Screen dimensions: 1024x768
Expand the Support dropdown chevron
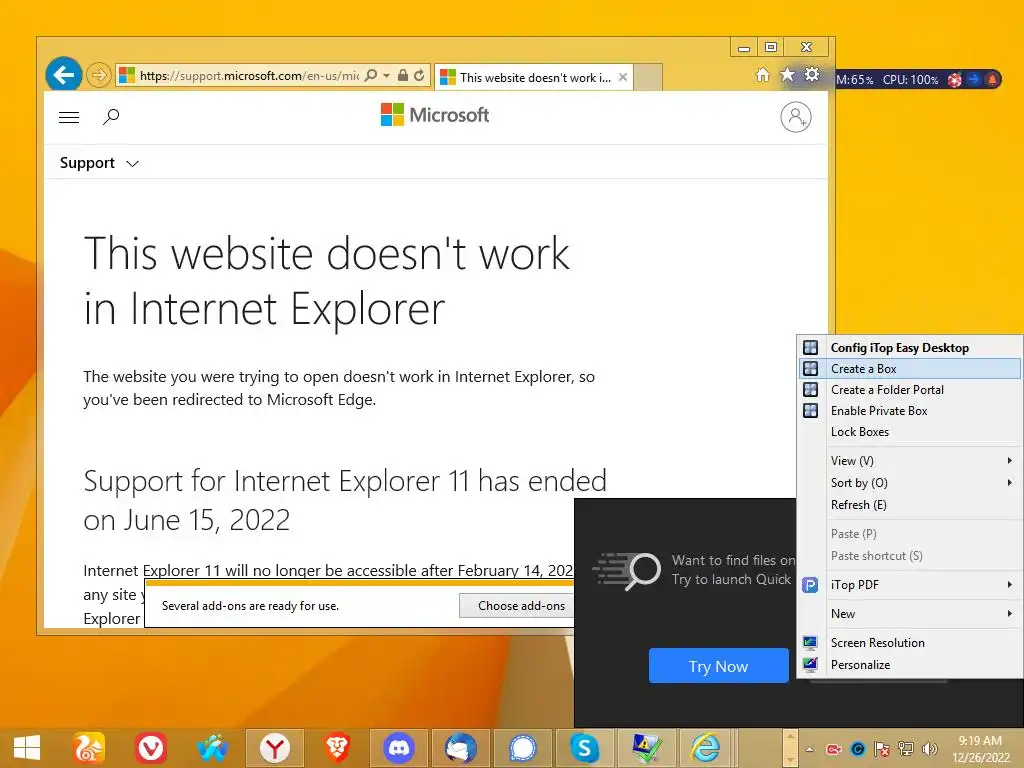coord(133,163)
